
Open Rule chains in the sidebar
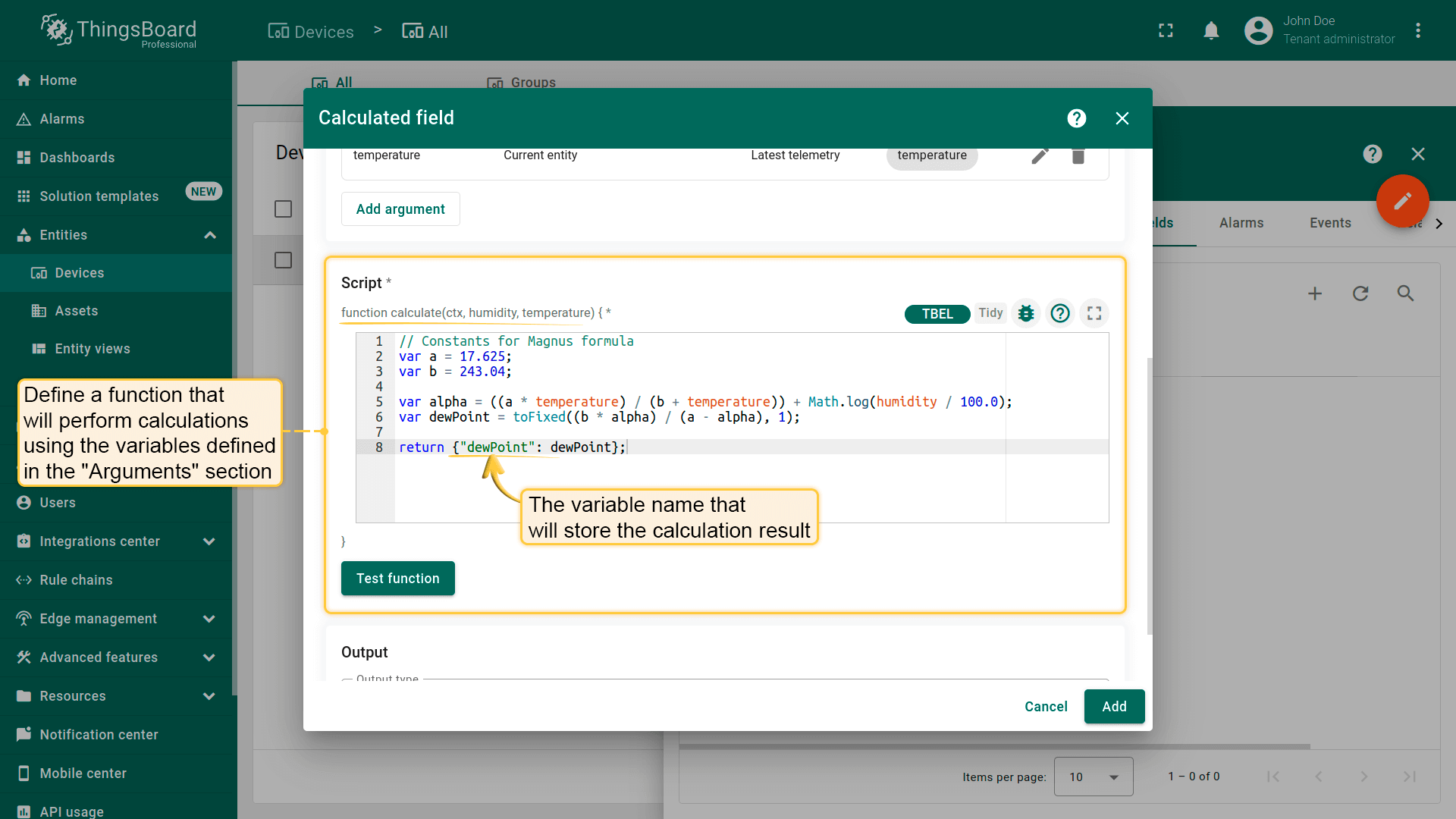point(76,580)
